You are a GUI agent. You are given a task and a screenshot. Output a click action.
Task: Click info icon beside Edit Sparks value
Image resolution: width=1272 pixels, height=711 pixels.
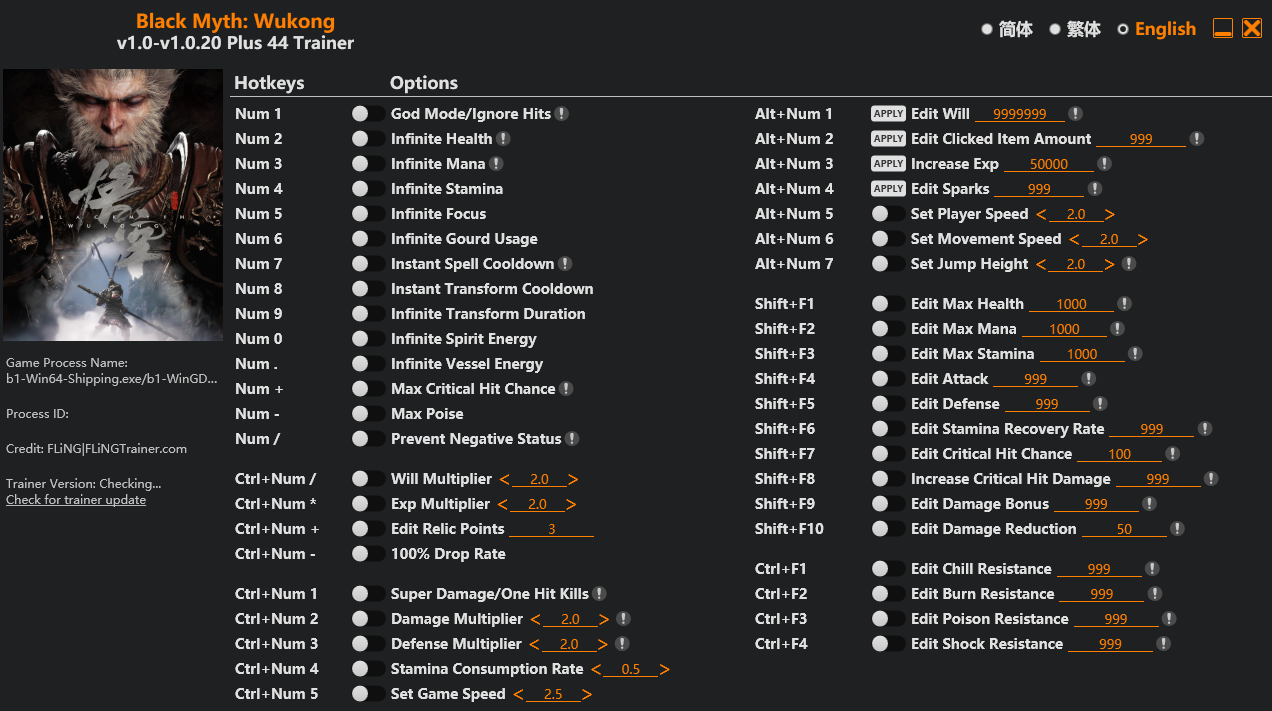pos(1095,189)
